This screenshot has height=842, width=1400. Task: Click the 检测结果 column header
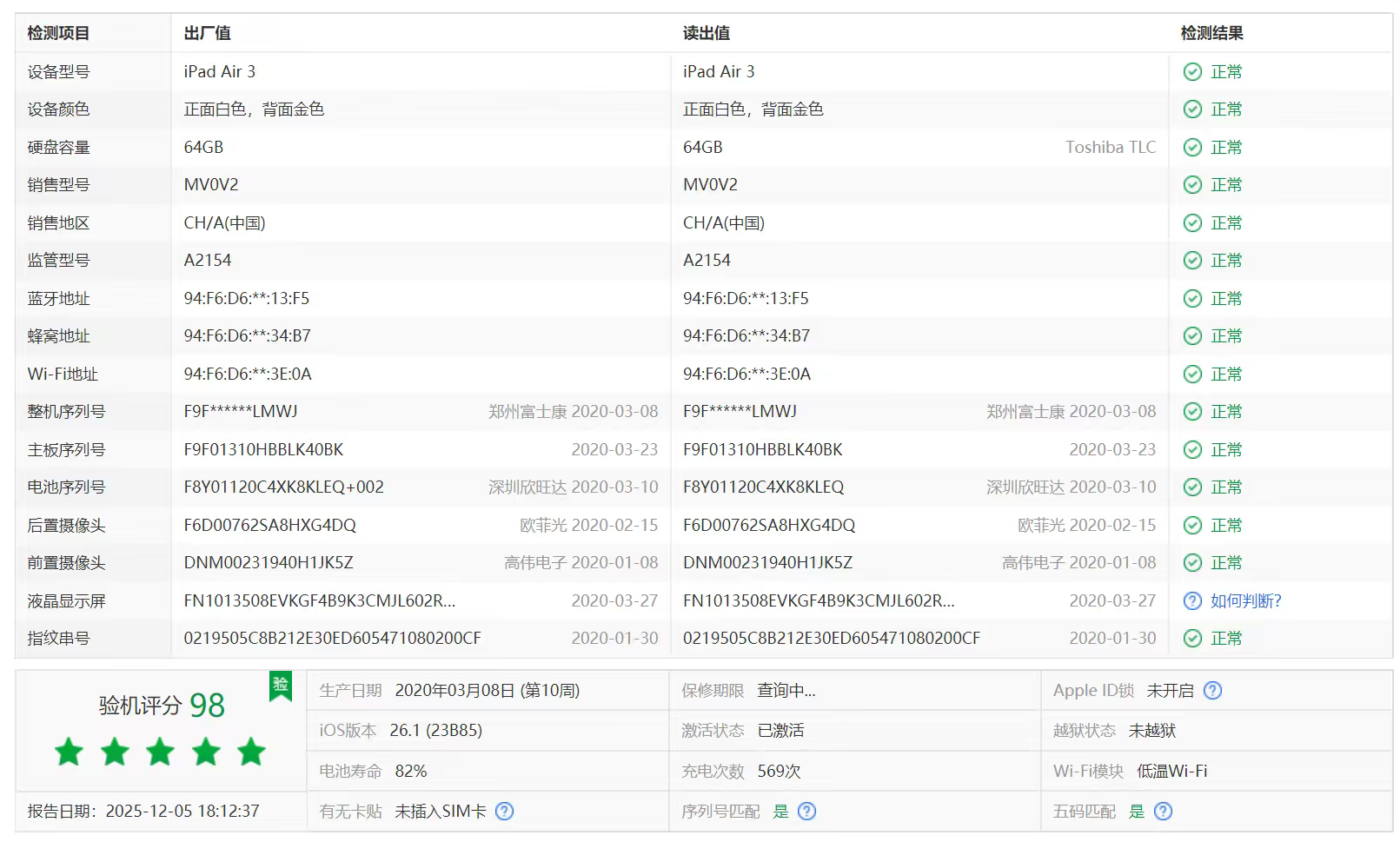1211,34
